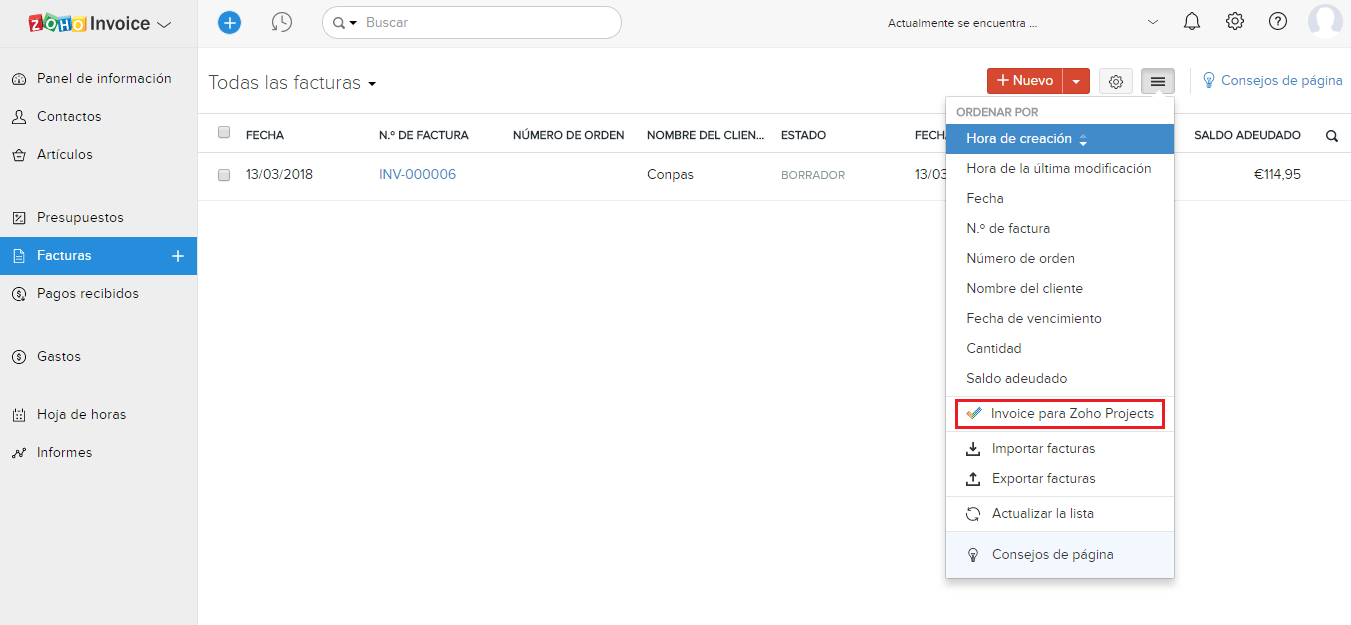The image size is (1351, 625).
Task: Check the INV-000006 row checkbox
Action: [x=224, y=175]
